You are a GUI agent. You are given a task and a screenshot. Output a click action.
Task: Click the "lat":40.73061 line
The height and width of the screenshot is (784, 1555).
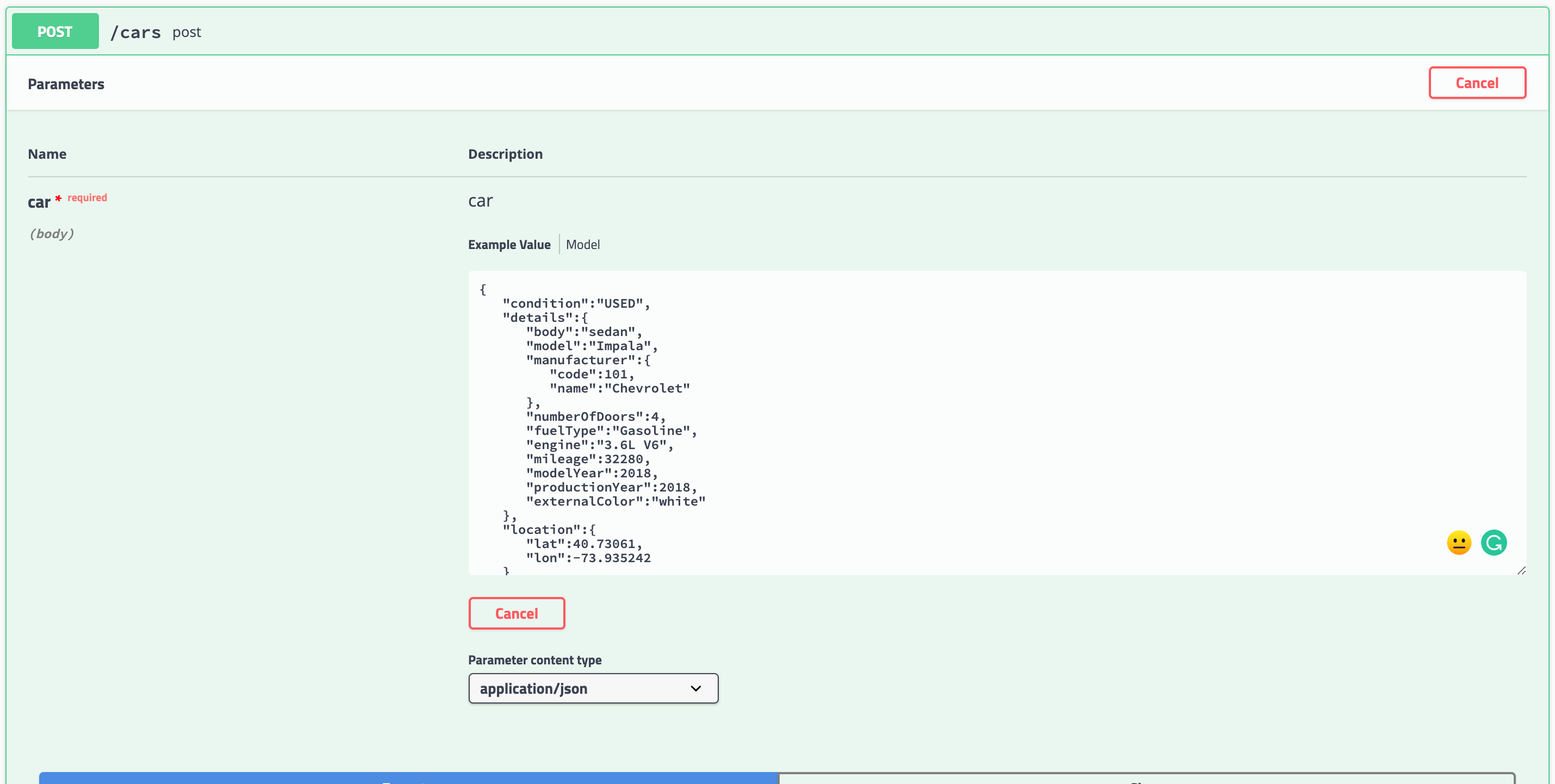pyautogui.click(x=584, y=544)
